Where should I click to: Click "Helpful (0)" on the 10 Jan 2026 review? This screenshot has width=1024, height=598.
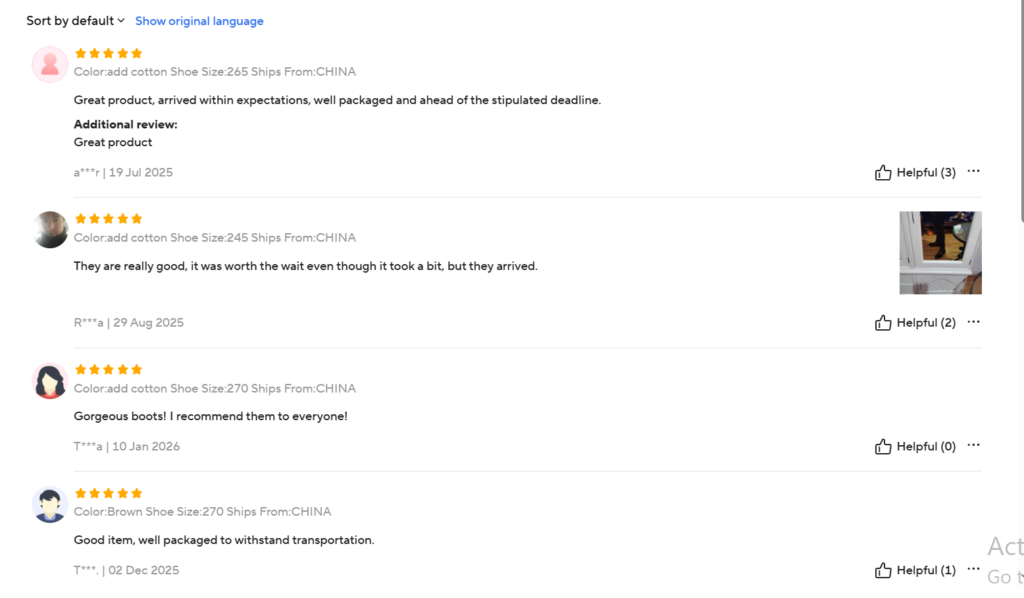tap(926, 447)
